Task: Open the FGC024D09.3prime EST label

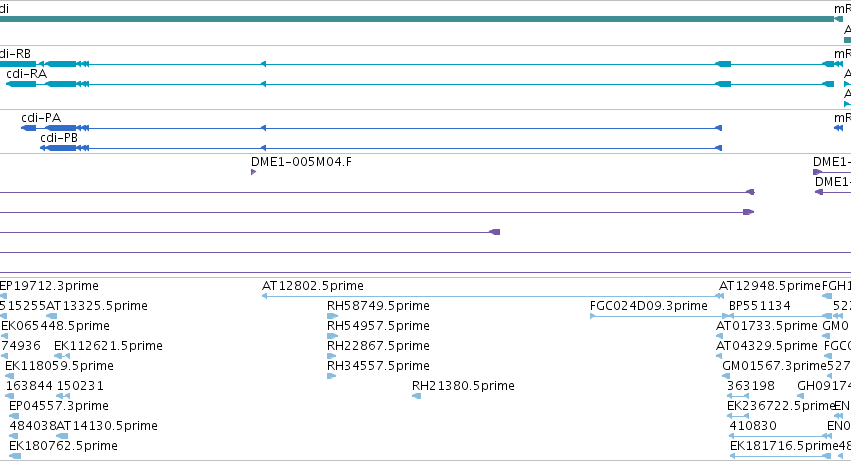Action: 649,306
